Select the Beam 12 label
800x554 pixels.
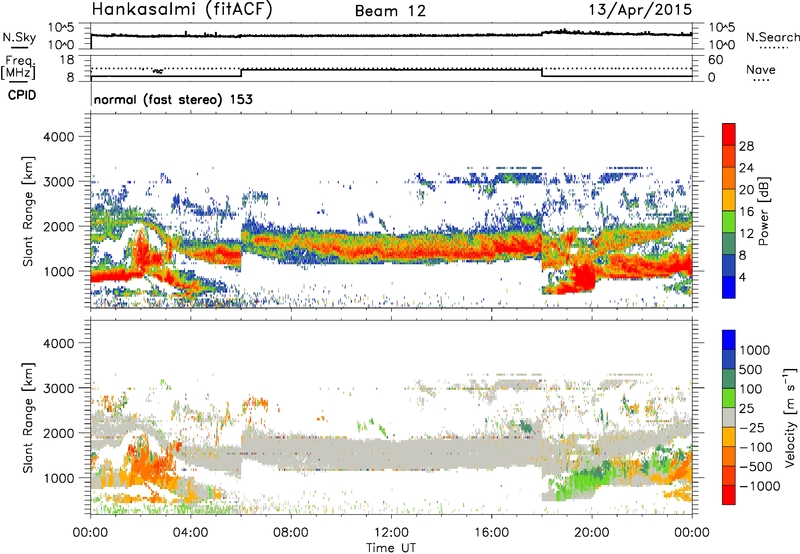390,11
